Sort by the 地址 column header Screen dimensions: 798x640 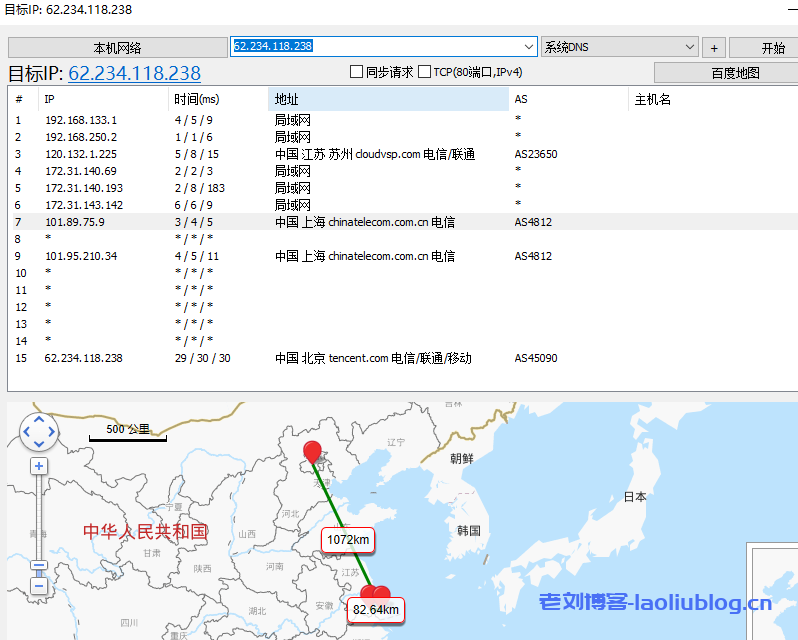pyautogui.click(x=388, y=99)
